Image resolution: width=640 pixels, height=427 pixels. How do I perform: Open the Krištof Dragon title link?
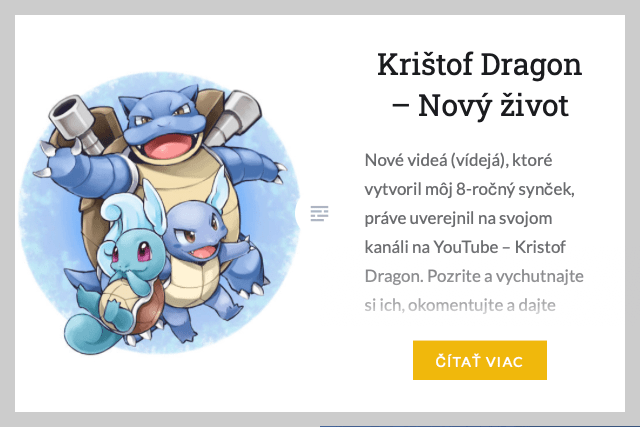480,85
